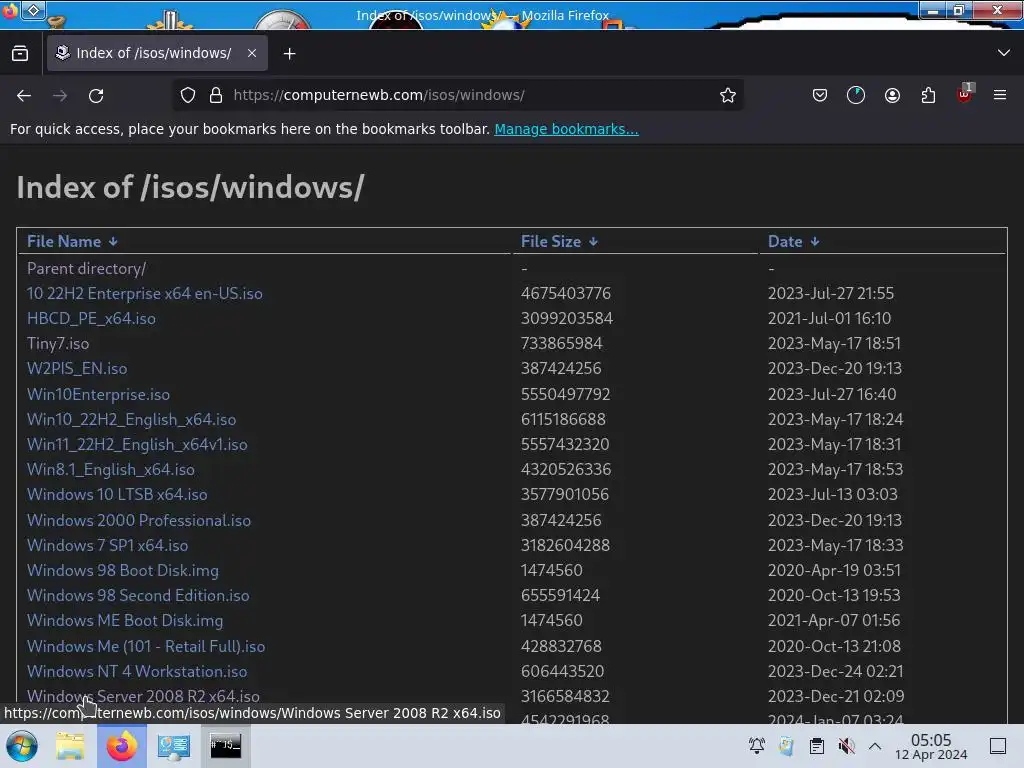
Task: Download W2PIS_EN.iso
Action: tap(77, 369)
